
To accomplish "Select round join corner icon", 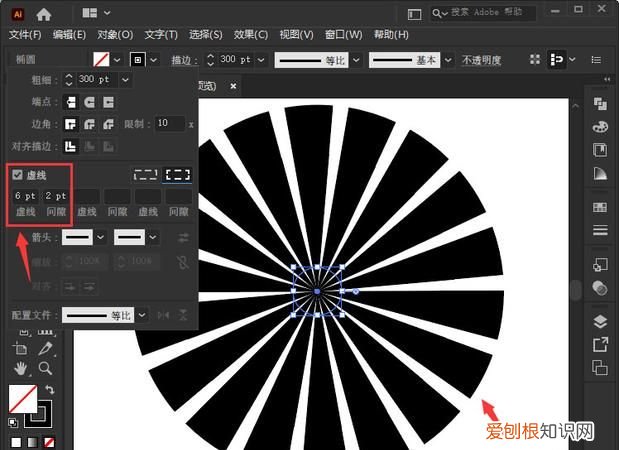I will [89, 125].
